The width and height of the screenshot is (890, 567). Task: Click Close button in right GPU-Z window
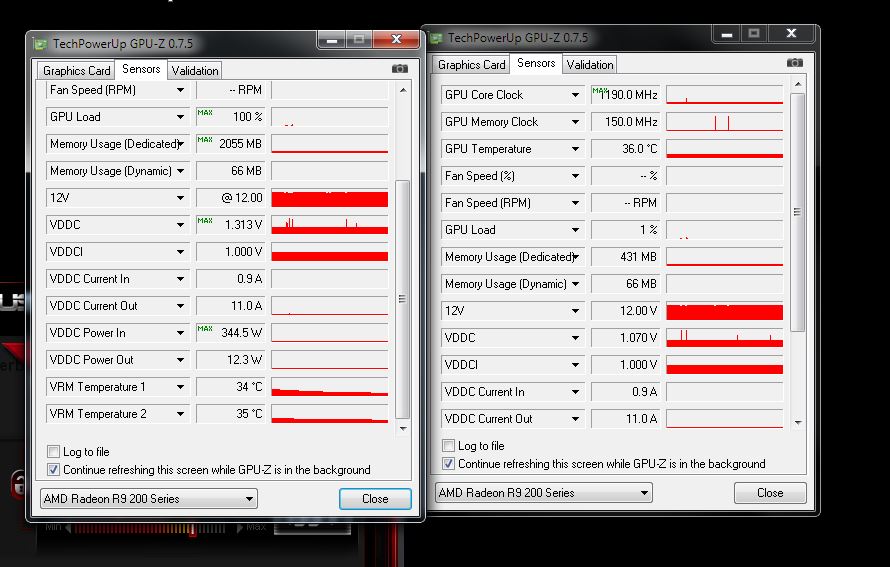[770, 493]
